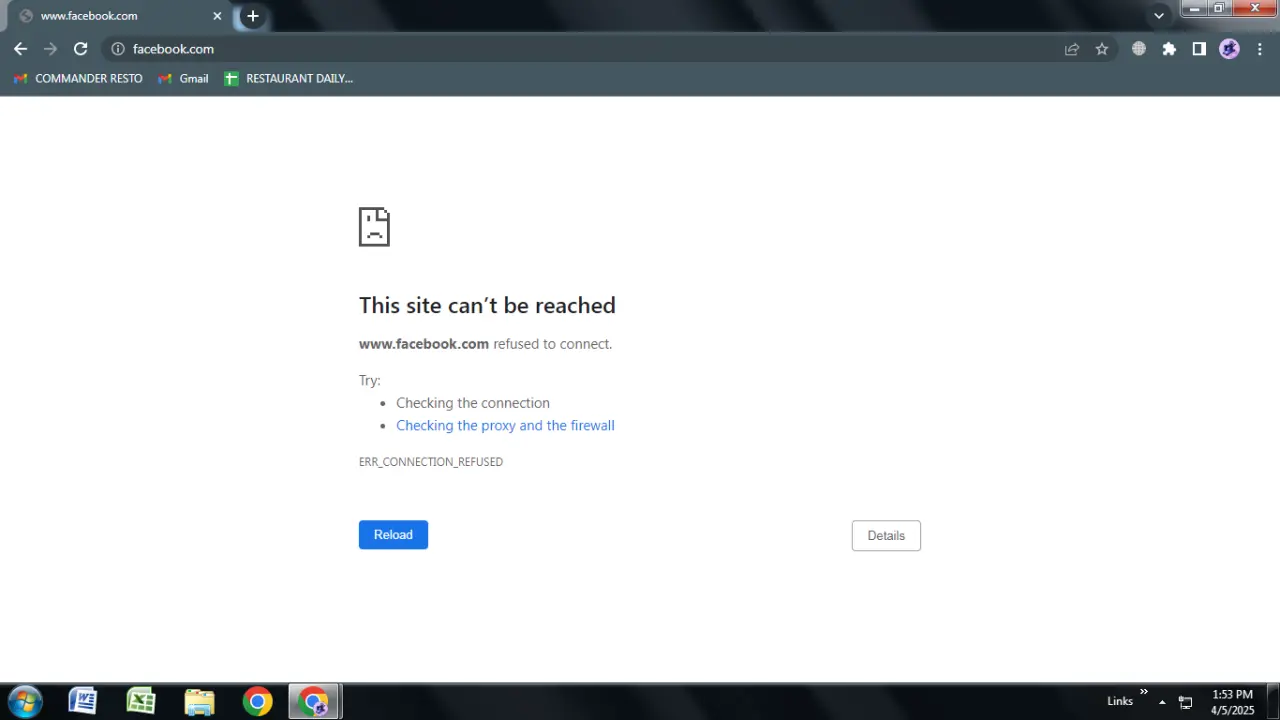1280x720 pixels.
Task: Click 'This site can't be reached' heading
Action: pyautogui.click(x=487, y=305)
